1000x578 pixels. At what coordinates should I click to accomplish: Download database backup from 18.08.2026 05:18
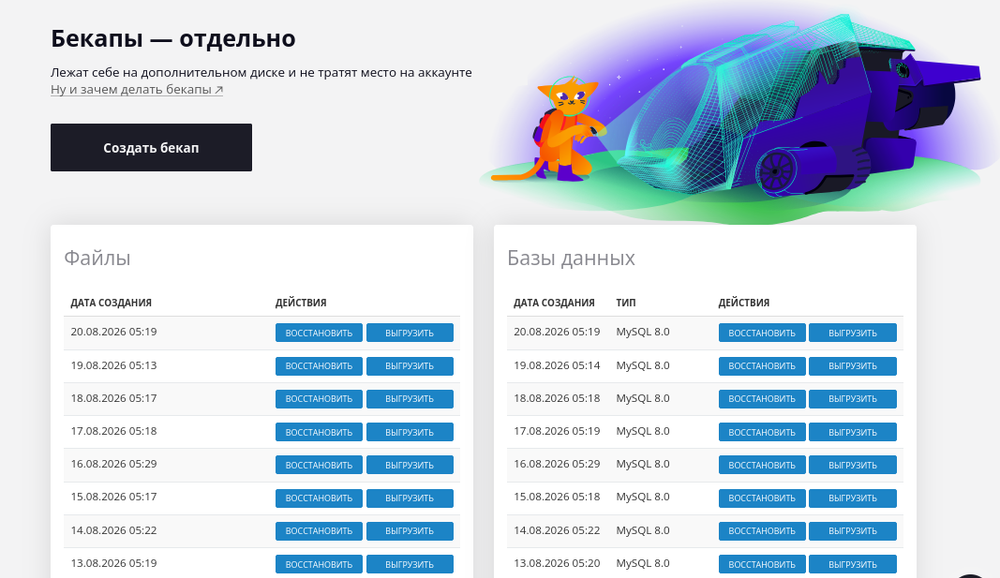(x=853, y=399)
